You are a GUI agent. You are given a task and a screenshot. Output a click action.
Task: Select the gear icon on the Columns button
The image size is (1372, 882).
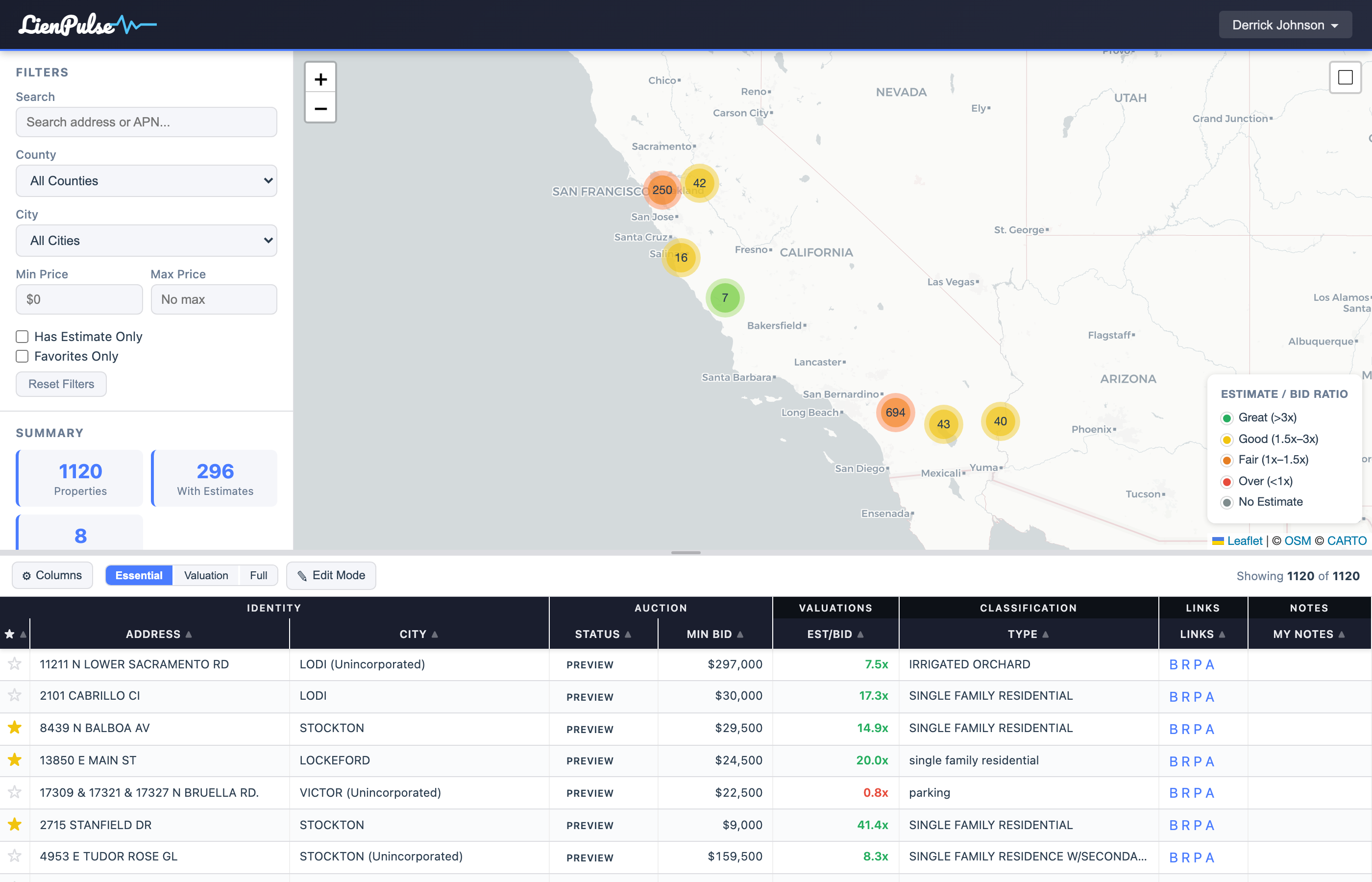[x=26, y=576]
